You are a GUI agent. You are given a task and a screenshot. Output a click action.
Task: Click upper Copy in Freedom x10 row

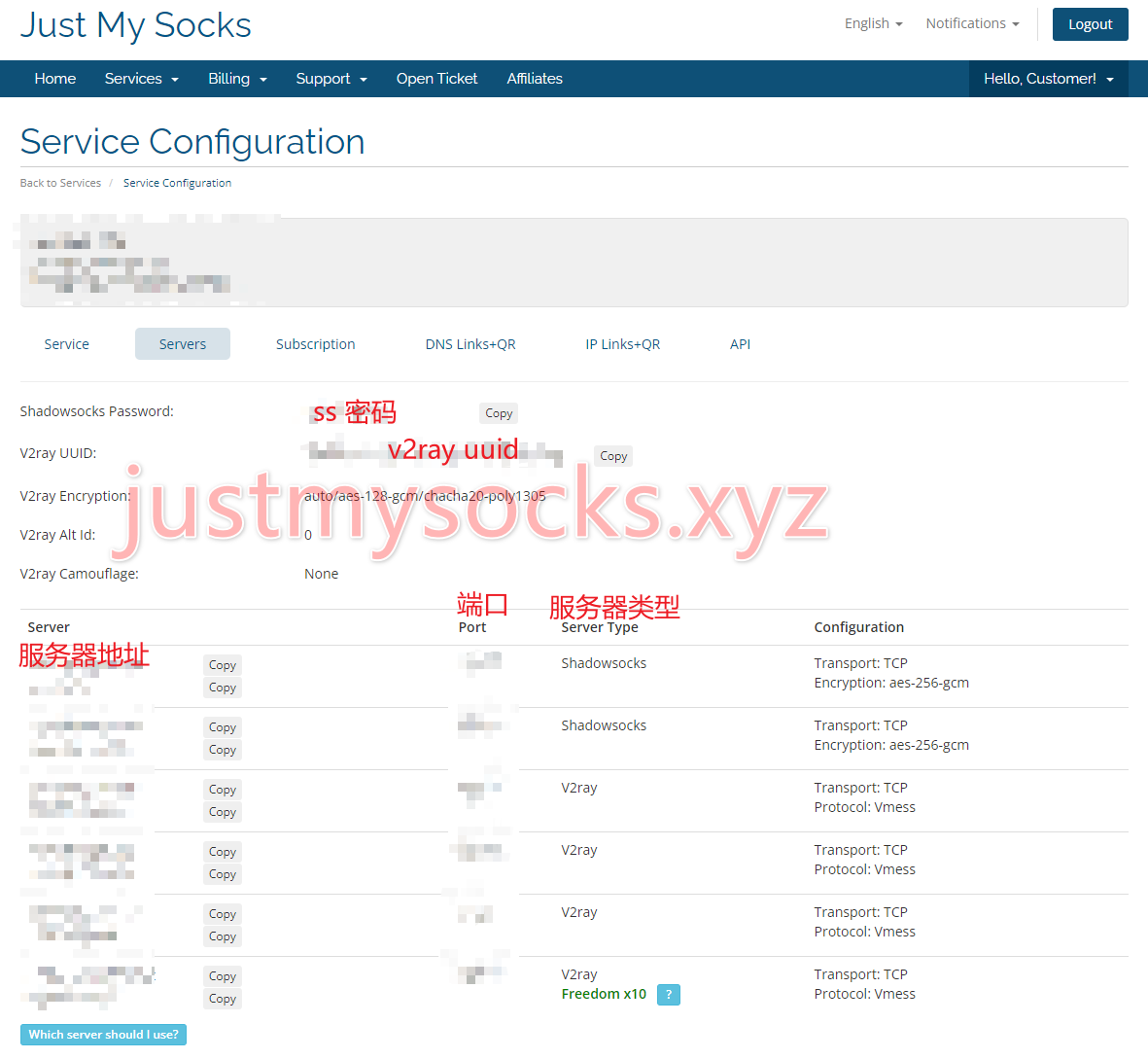point(222,976)
